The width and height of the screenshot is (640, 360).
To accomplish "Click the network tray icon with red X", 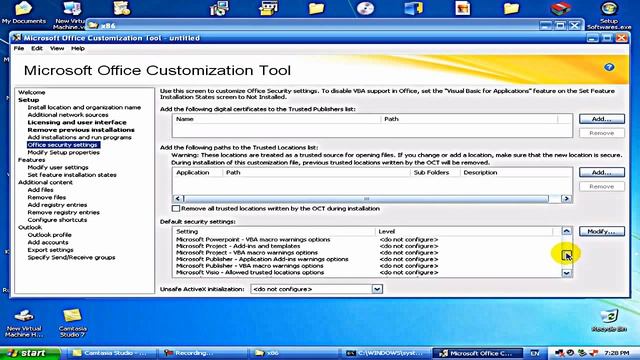I will (x=559, y=353).
